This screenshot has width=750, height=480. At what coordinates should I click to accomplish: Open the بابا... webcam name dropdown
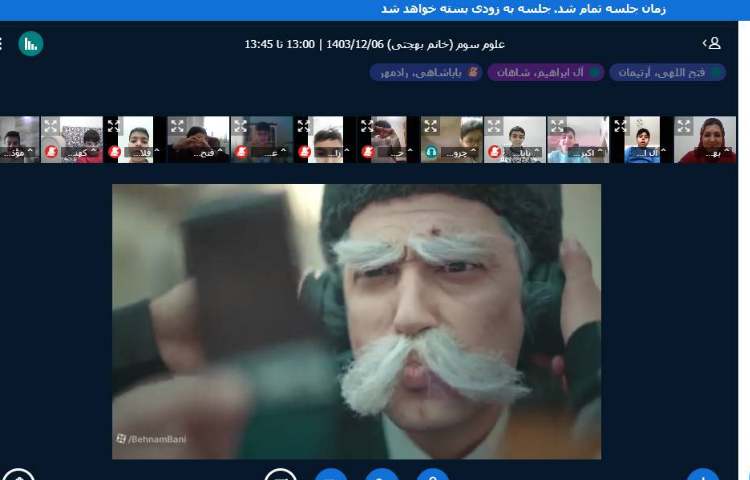click(x=524, y=153)
